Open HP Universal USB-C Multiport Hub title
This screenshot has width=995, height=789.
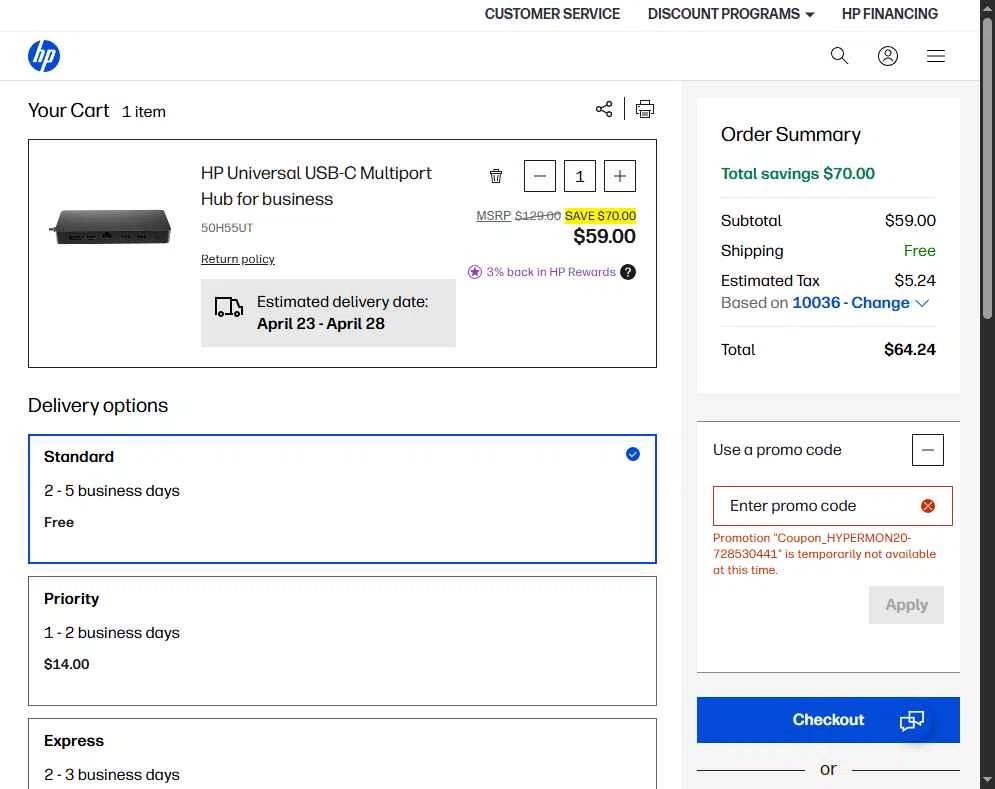click(316, 186)
